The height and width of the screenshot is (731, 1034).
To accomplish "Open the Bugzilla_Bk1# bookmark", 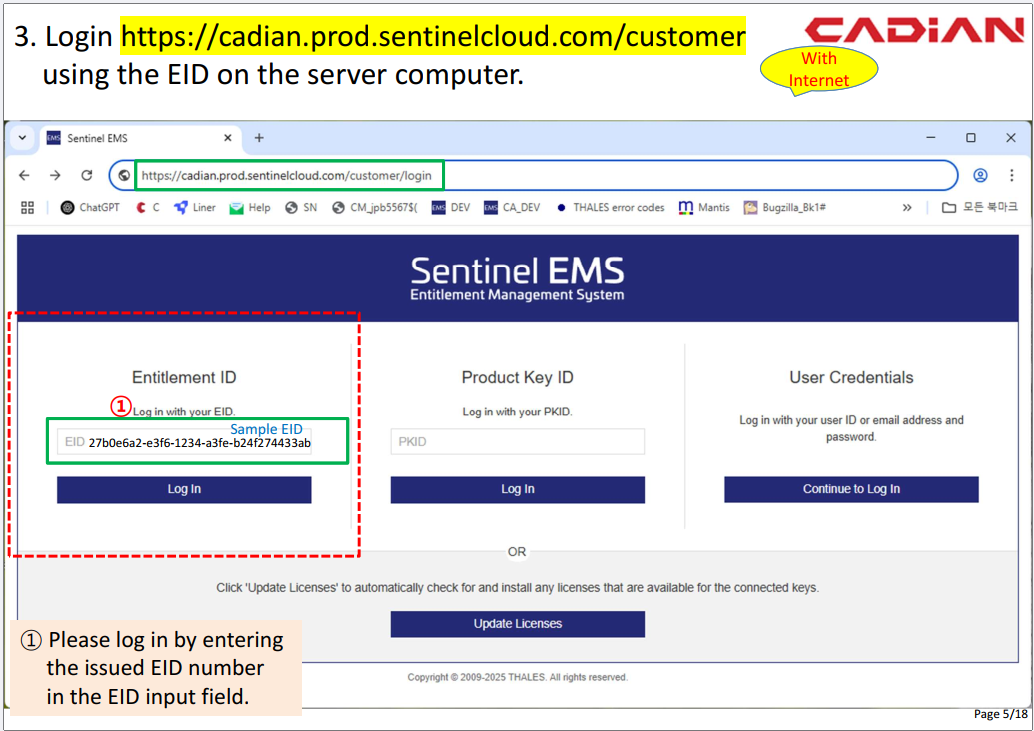I will pyautogui.click(x=784, y=208).
